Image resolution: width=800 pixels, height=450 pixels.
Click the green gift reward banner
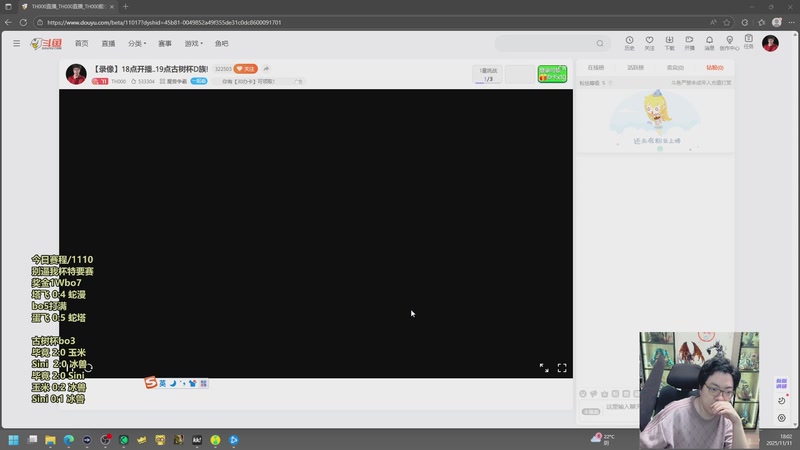click(x=552, y=74)
